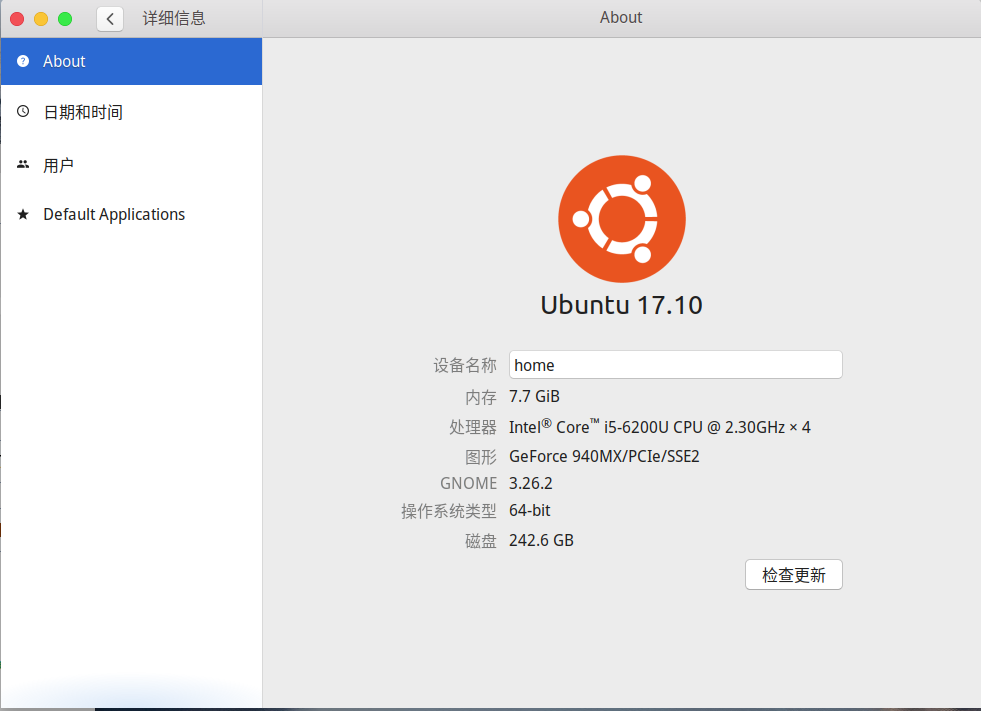The width and height of the screenshot is (981, 711).
Task: Click the 设备名称 label
Action: coord(465,366)
